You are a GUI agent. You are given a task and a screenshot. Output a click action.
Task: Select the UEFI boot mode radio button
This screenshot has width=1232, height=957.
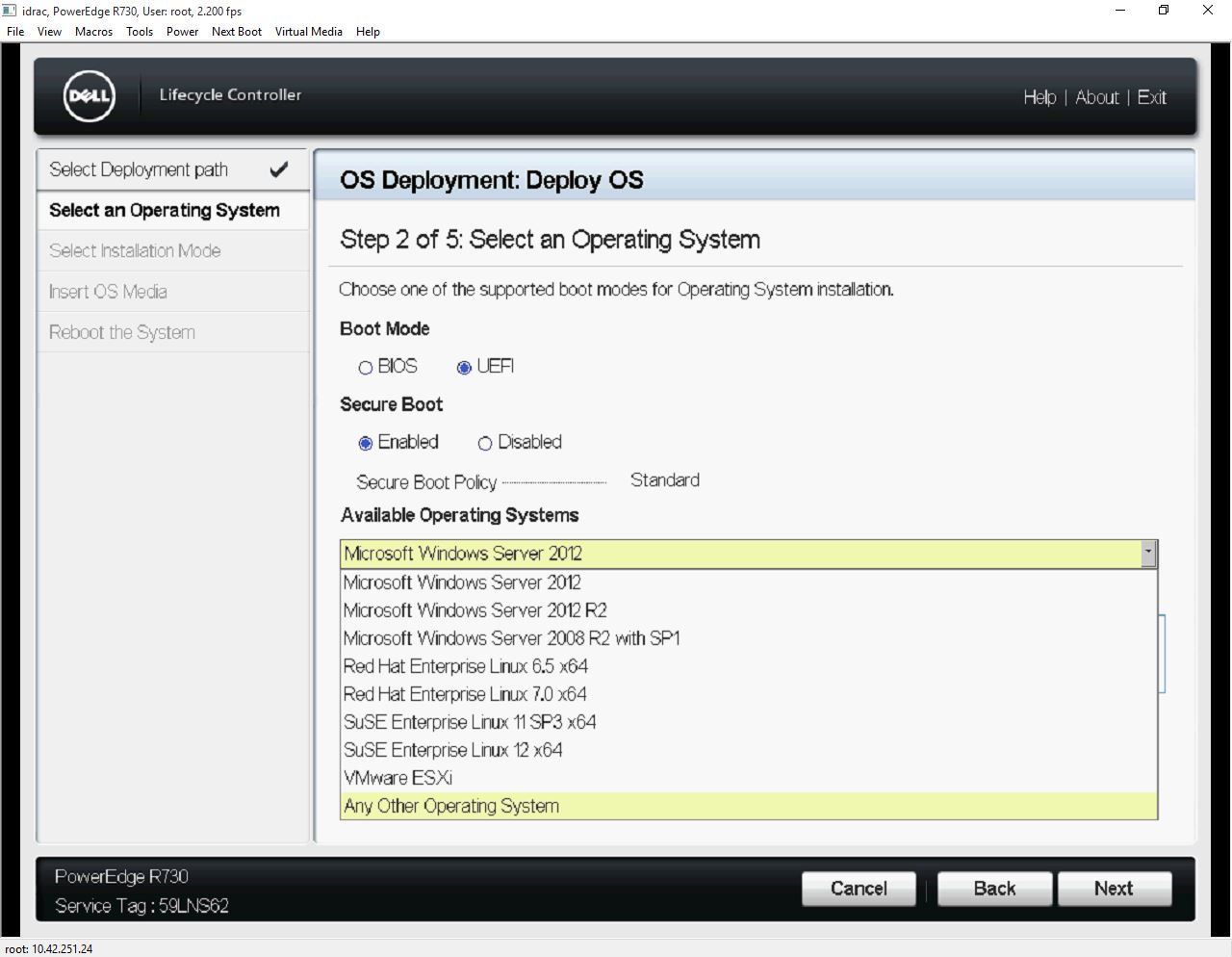pyautogui.click(x=465, y=368)
